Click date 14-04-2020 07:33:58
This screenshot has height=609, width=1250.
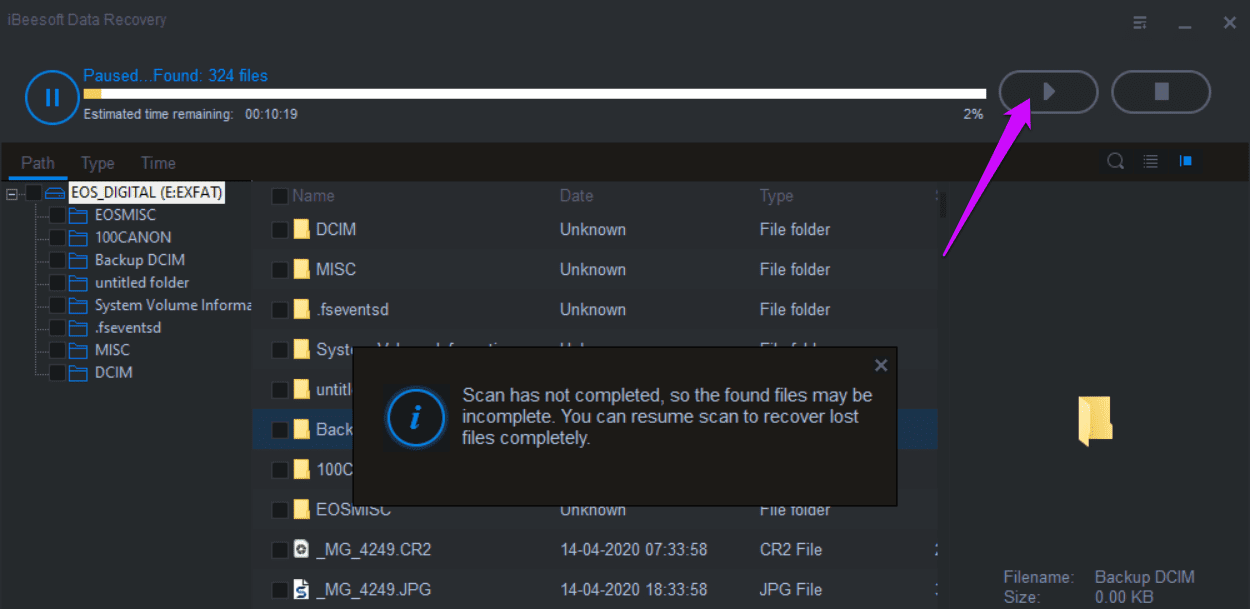click(634, 549)
